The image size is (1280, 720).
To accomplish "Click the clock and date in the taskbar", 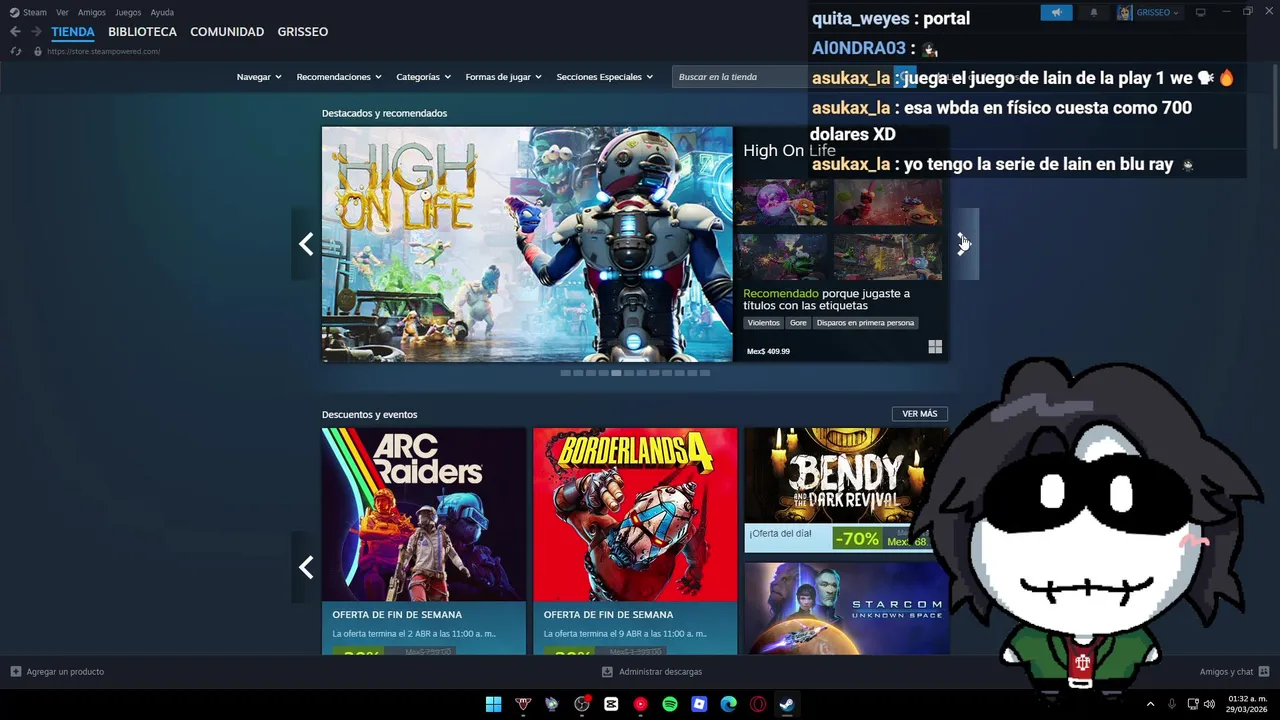I will 1247,704.
